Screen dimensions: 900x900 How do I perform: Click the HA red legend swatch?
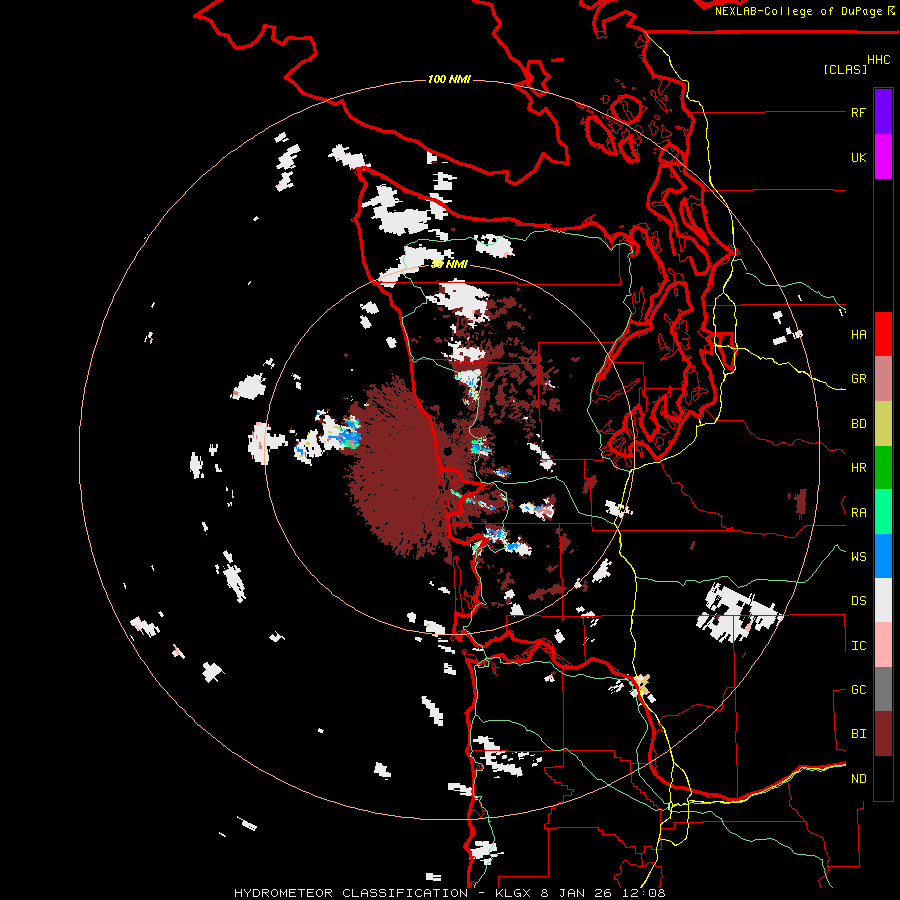(x=883, y=334)
